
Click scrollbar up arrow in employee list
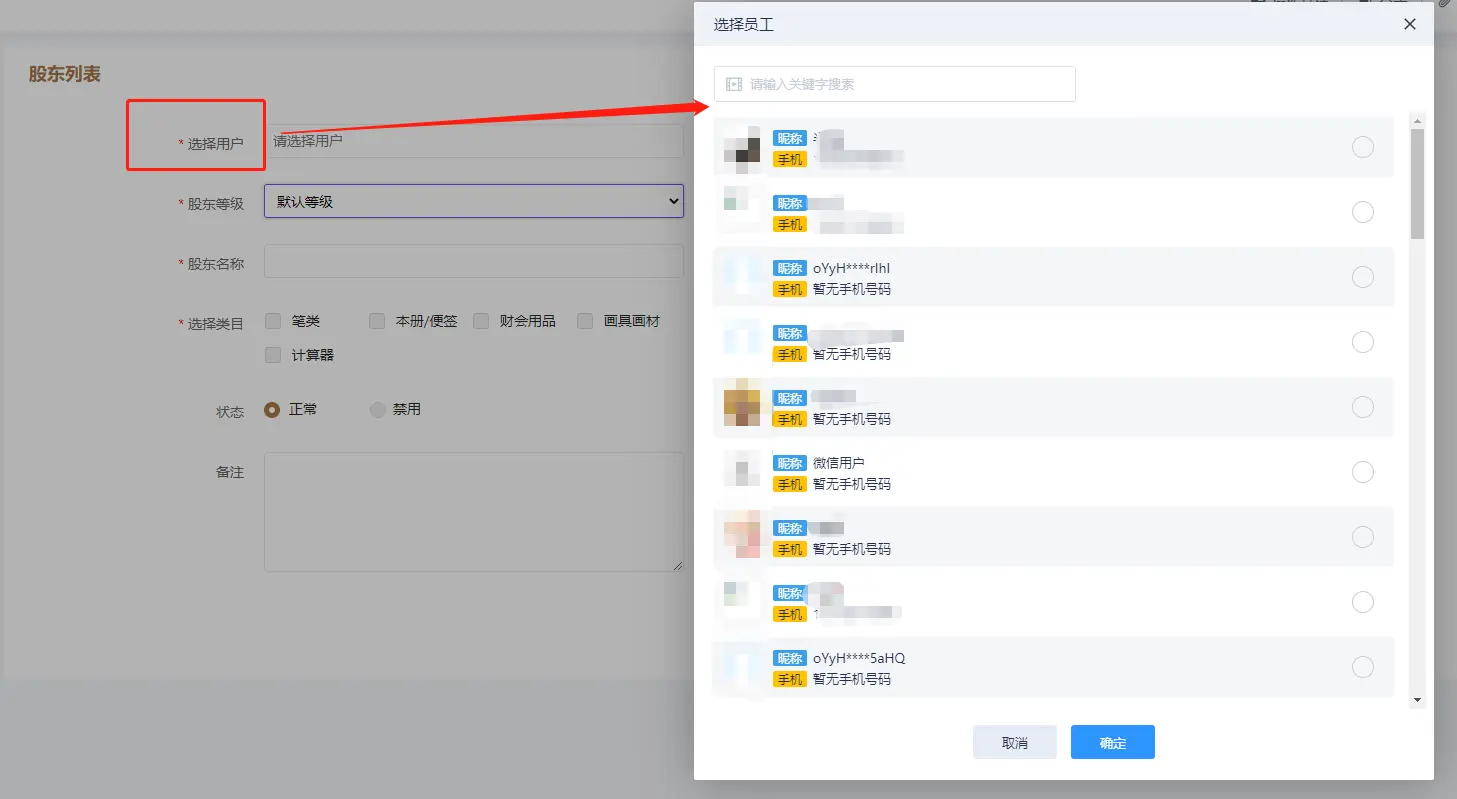click(1417, 121)
